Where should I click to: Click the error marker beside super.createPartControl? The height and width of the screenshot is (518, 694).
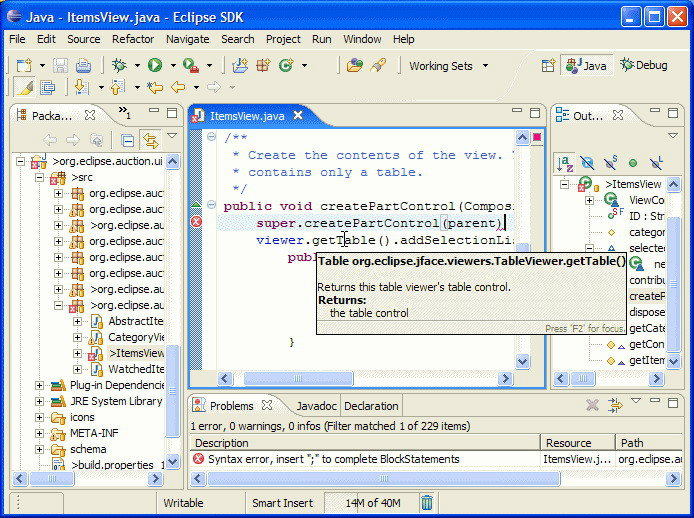click(197, 221)
